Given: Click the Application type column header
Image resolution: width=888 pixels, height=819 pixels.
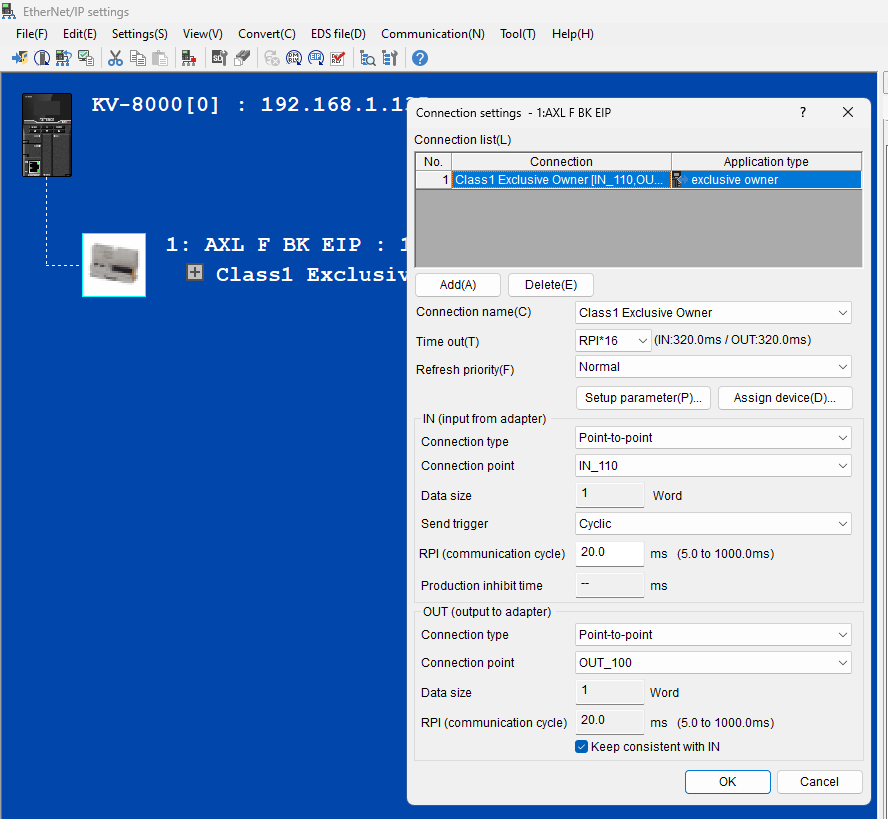Looking at the screenshot, I should click(766, 161).
